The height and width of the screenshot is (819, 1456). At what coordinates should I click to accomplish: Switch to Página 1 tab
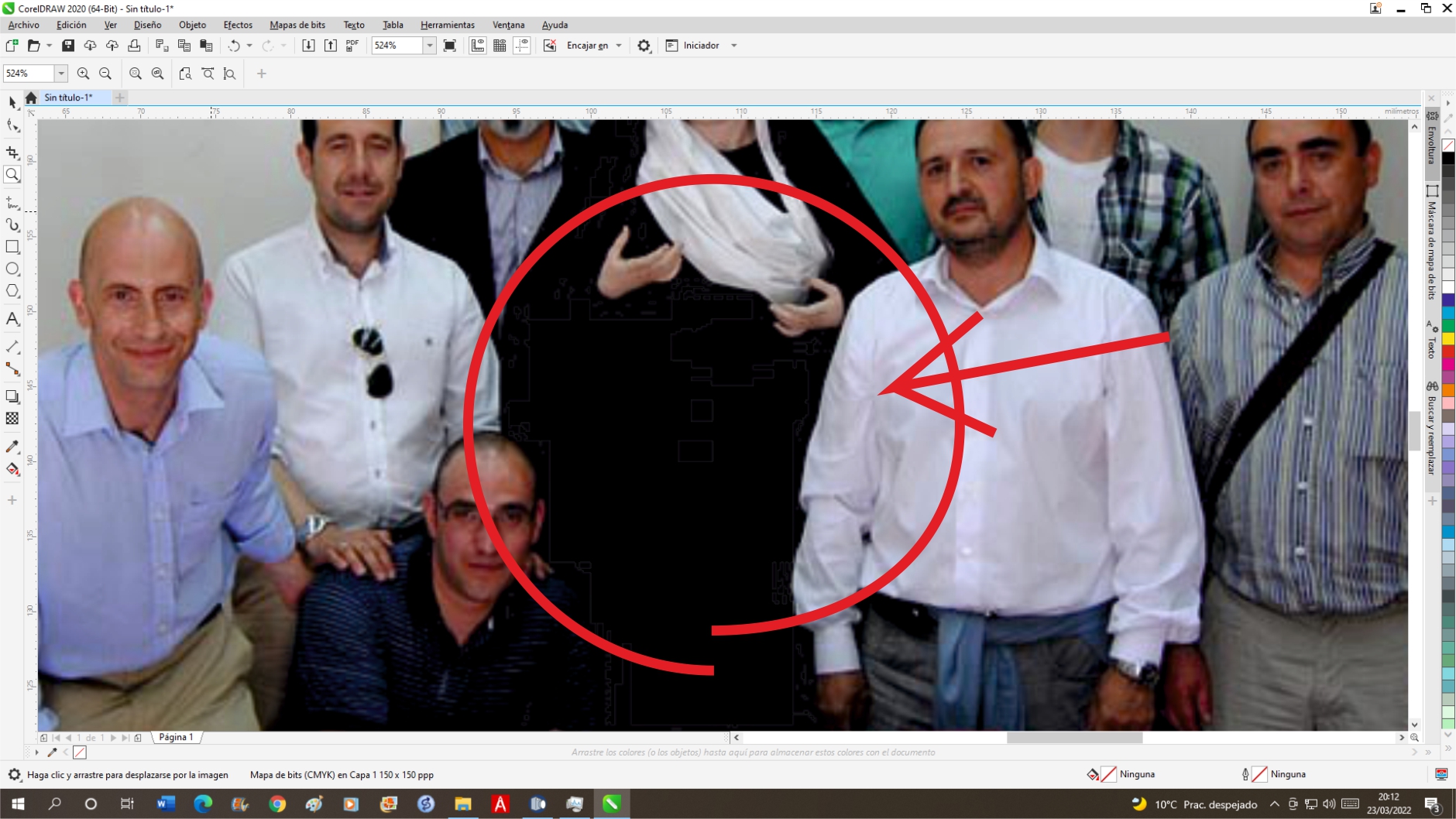tap(176, 737)
